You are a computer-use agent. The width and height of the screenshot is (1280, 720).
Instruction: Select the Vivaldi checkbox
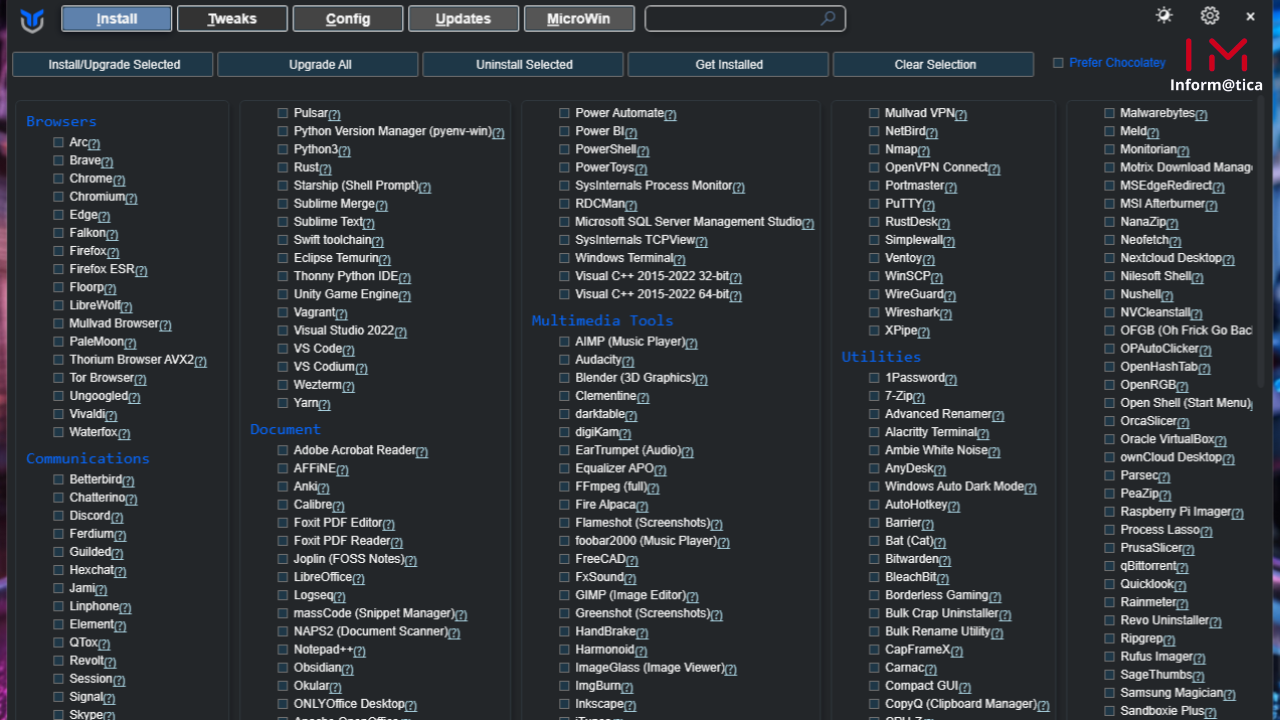tap(59, 414)
